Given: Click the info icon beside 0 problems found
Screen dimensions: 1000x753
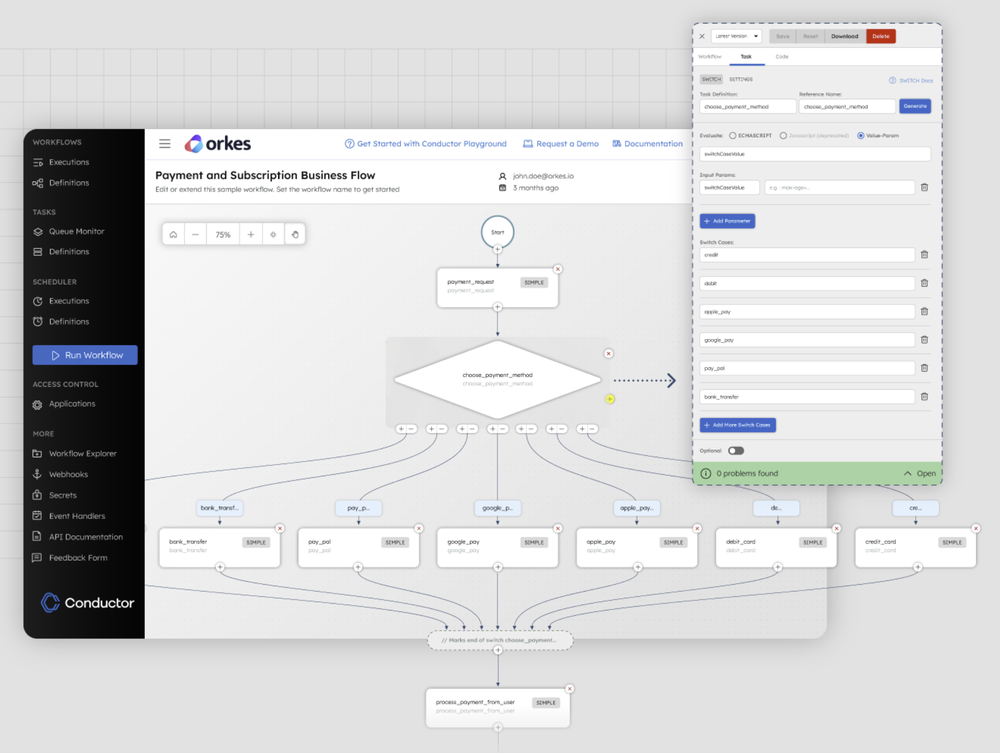Looking at the screenshot, I should coord(706,474).
